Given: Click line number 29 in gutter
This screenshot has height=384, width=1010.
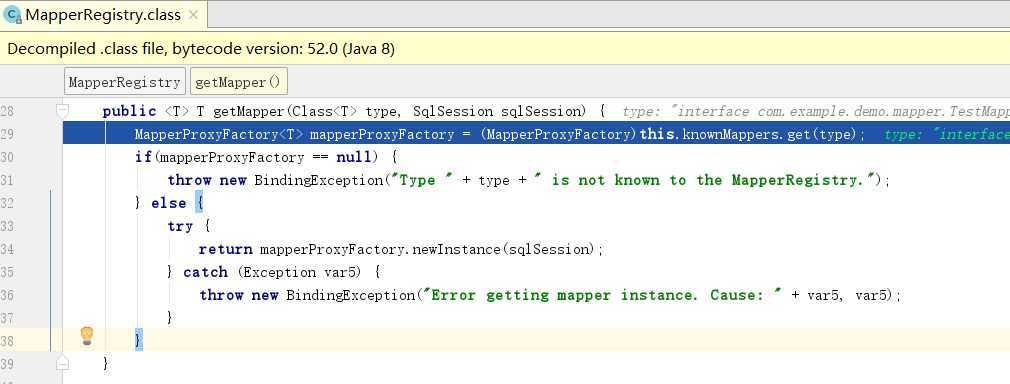Looking at the screenshot, I should [8, 134].
